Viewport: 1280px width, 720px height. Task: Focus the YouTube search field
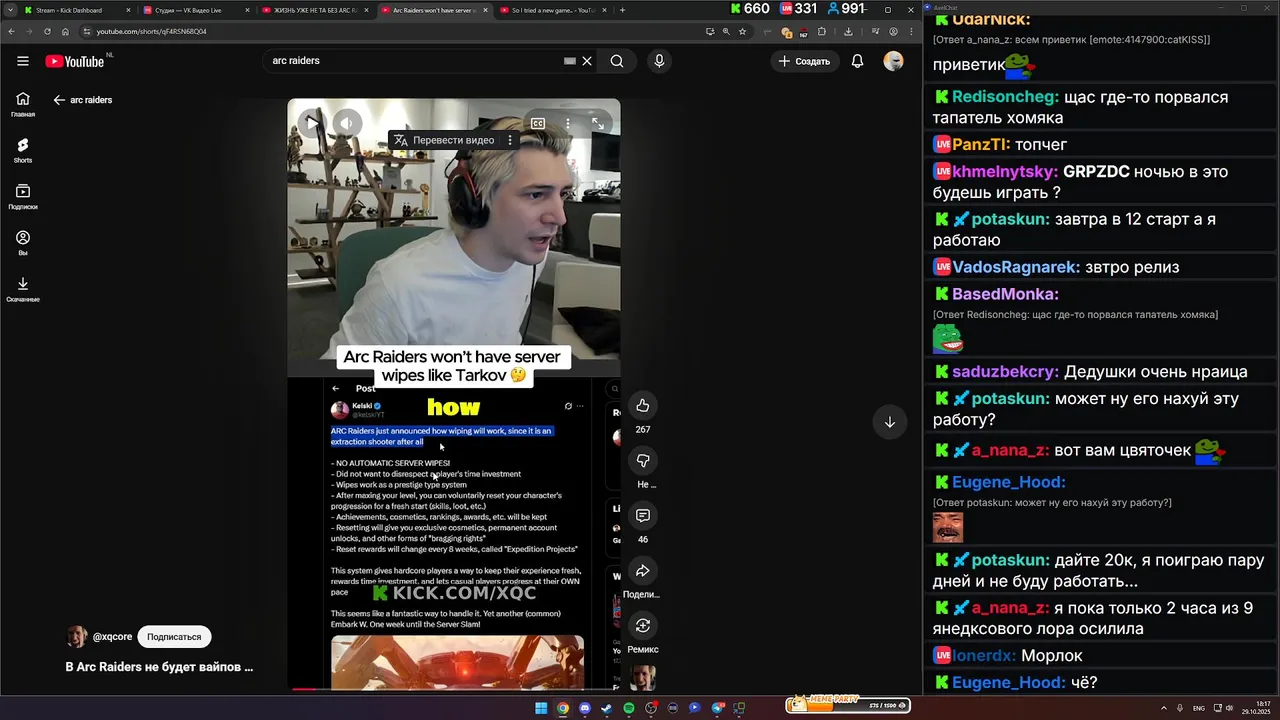click(x=415, y=61)
